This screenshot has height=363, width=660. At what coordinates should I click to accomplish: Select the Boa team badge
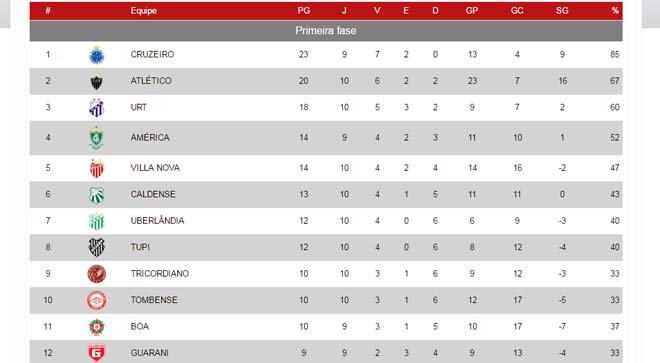click(x=97, y=327)
